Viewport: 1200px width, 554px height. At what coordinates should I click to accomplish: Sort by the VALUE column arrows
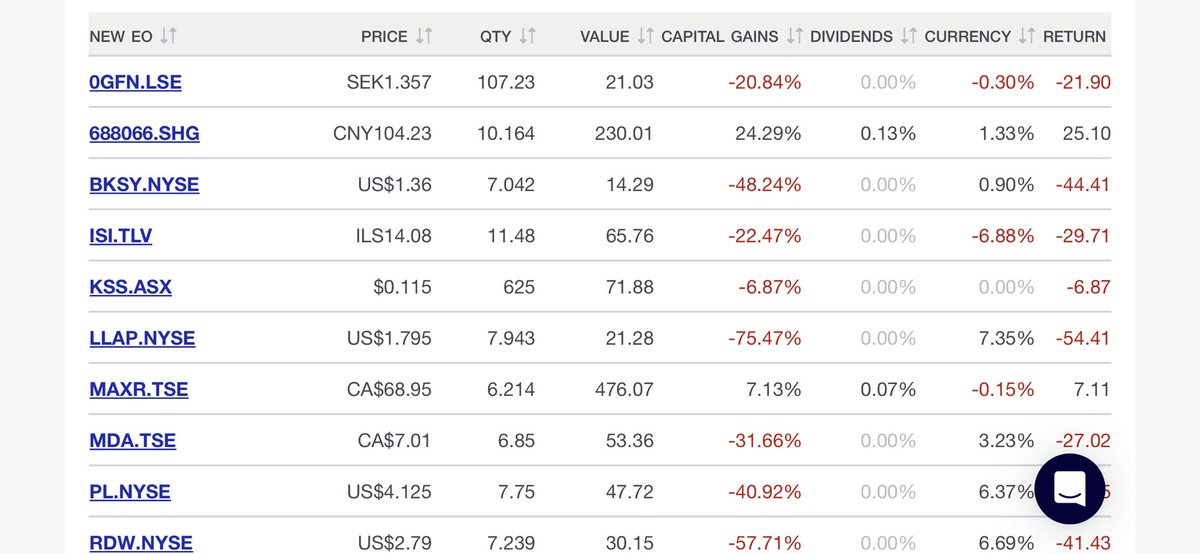pyautogui.click(x=645, y=36)
